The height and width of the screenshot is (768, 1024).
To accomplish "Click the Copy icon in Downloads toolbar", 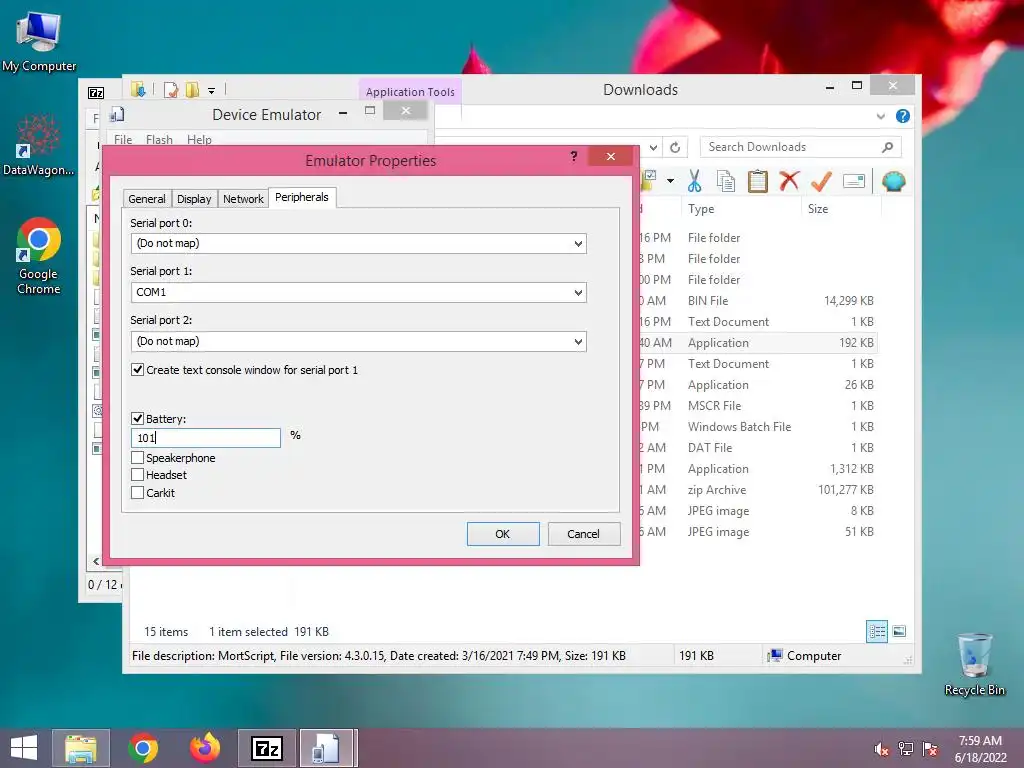I will pos(726,181).
